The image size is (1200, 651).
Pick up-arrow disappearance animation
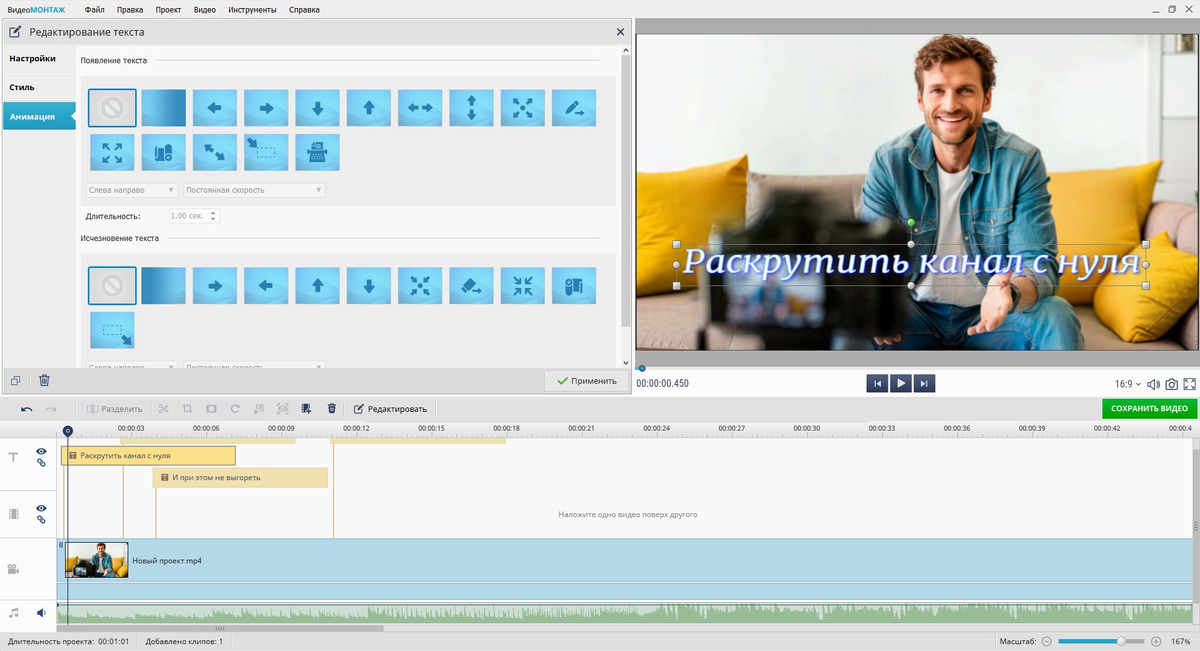(x=318, y=285)
